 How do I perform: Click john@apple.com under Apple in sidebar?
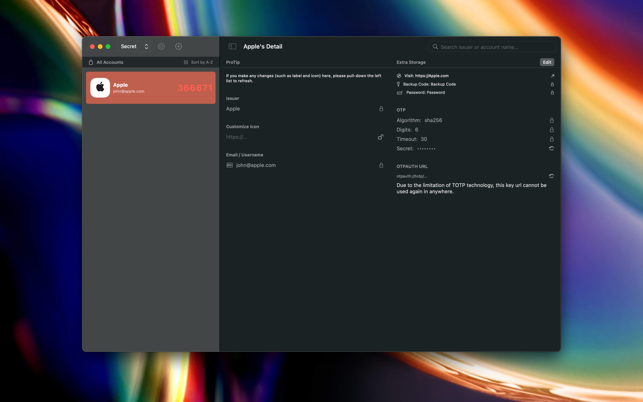[x=129, y=91]
